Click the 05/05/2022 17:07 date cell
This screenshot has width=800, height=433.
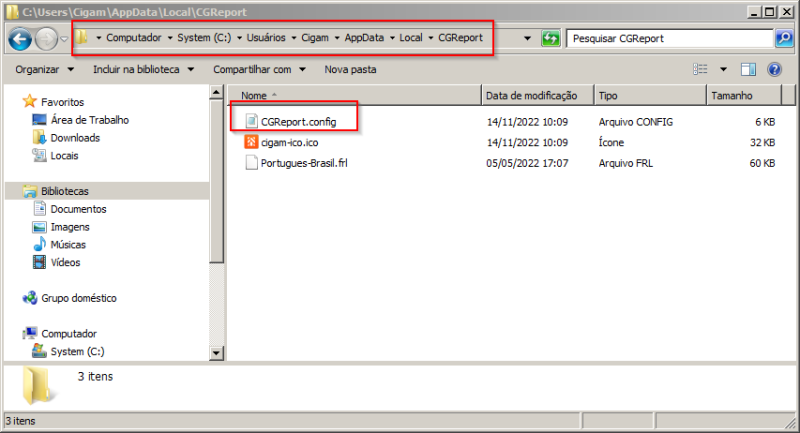pos(527,163)
